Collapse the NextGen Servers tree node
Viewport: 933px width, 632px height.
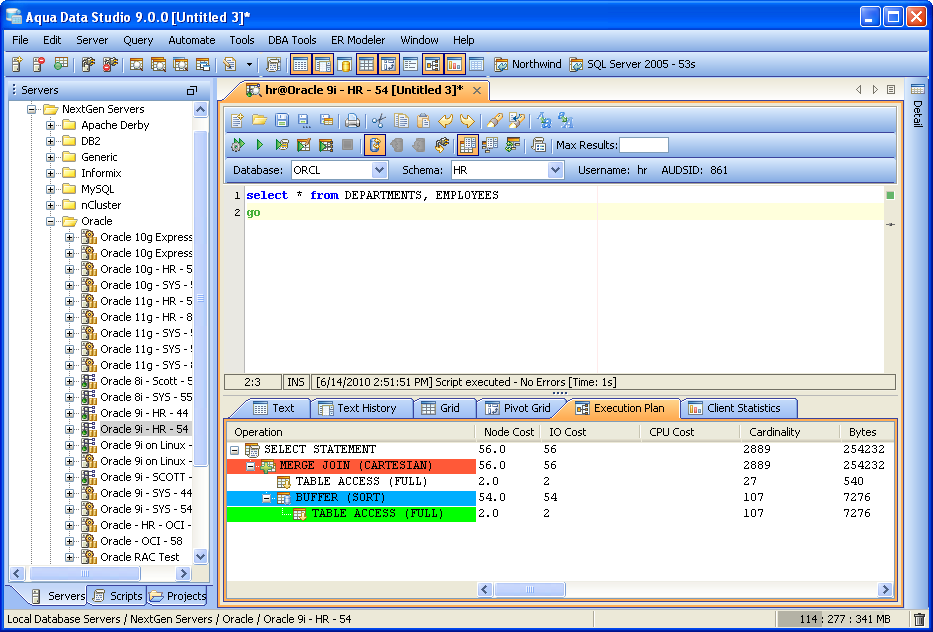pos(32,109)
